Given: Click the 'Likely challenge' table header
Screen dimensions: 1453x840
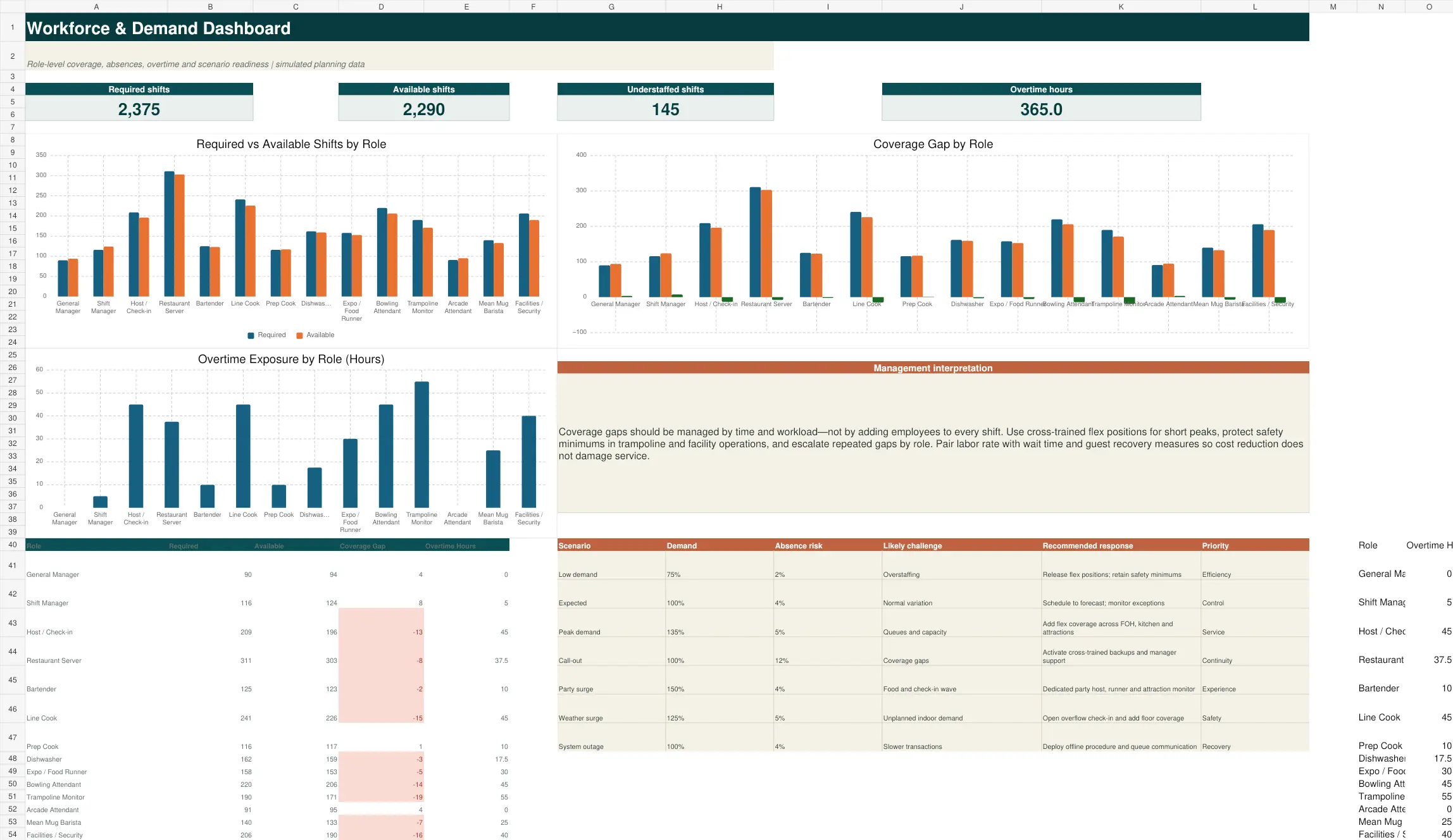Looking at the screenshot, I should point(961,545).
